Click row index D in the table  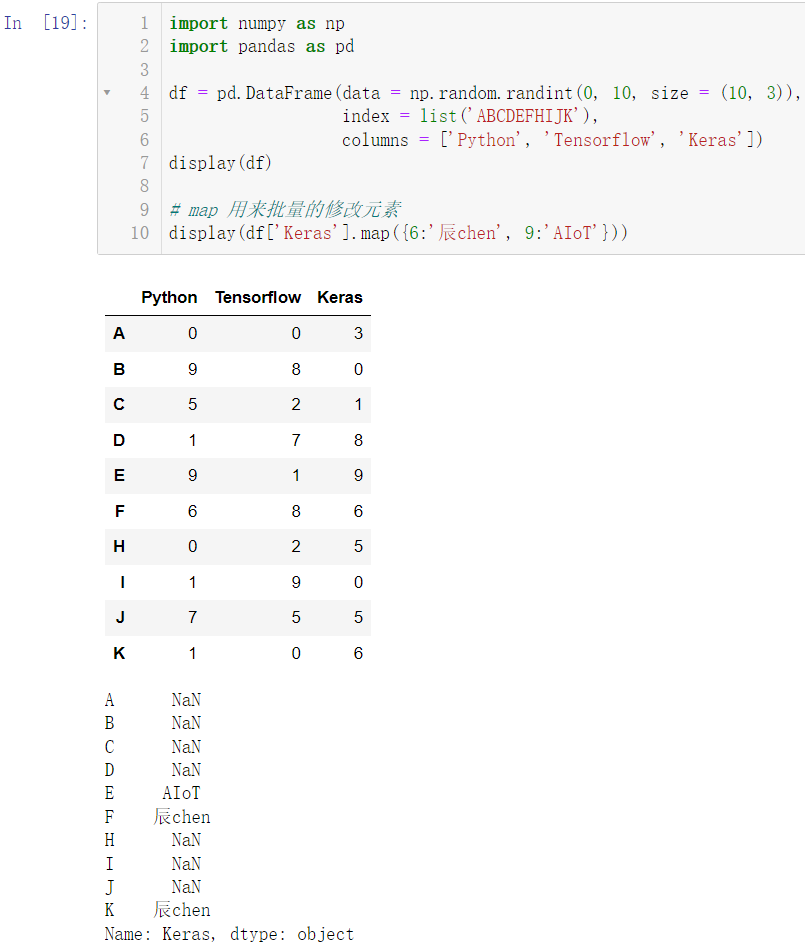coord(119,440)
